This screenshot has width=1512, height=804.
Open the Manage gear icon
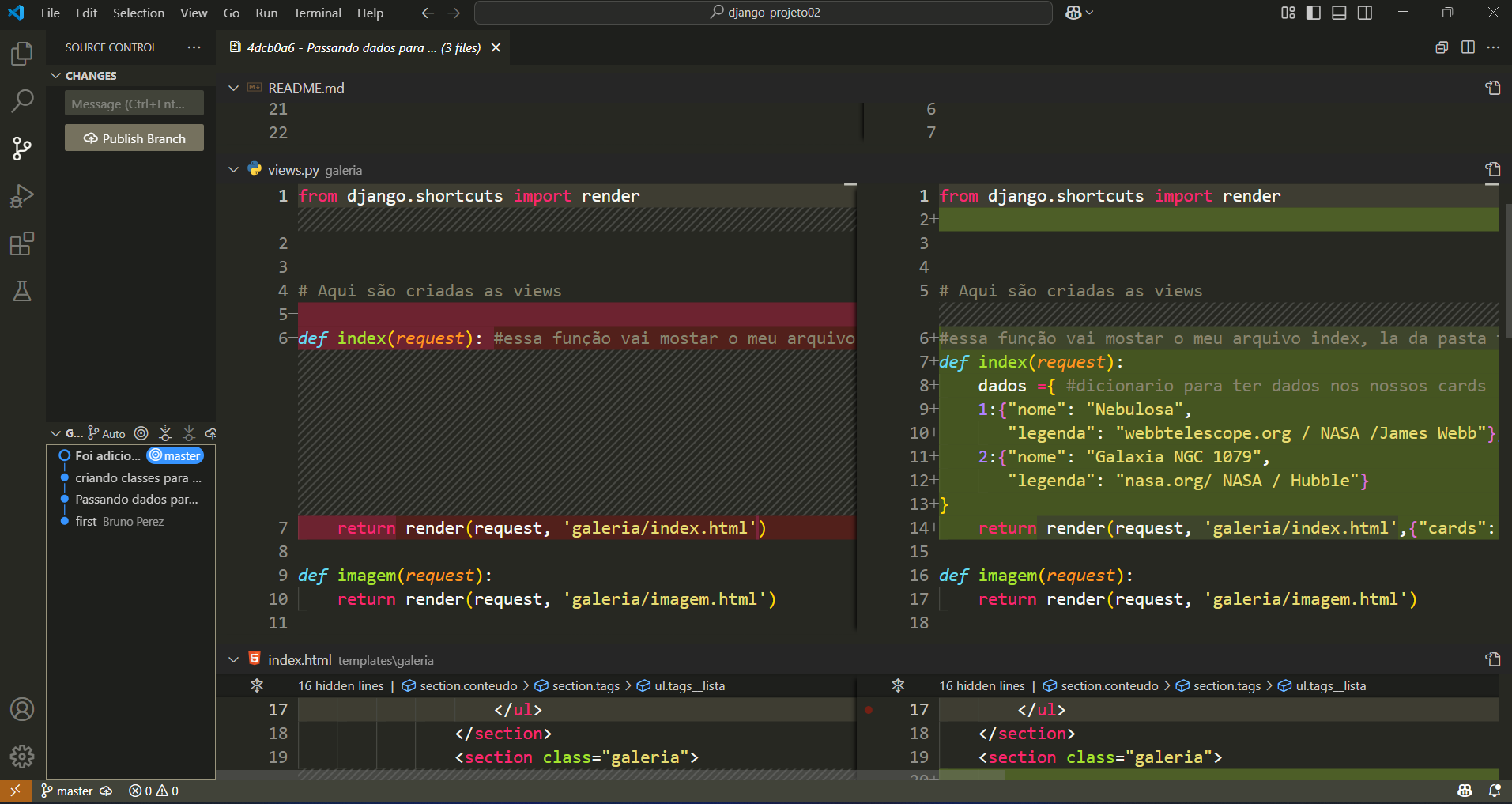[22, 757]
